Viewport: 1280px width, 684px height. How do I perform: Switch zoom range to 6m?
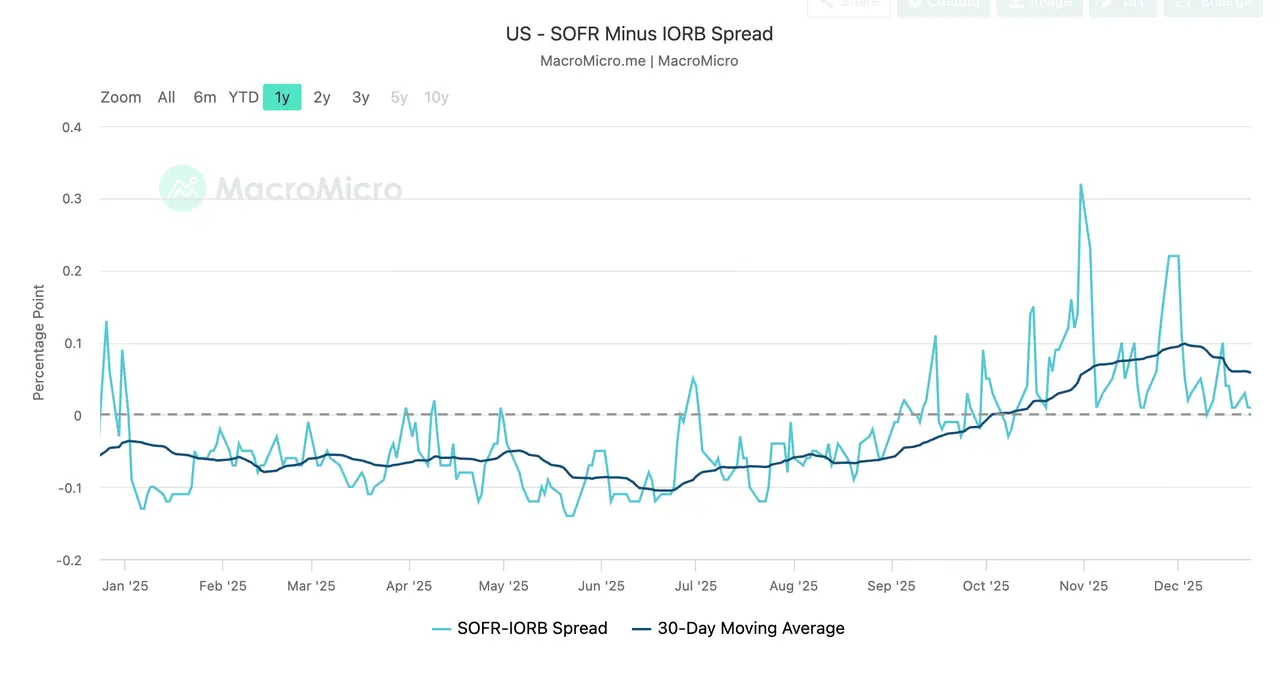click(205, 97)
